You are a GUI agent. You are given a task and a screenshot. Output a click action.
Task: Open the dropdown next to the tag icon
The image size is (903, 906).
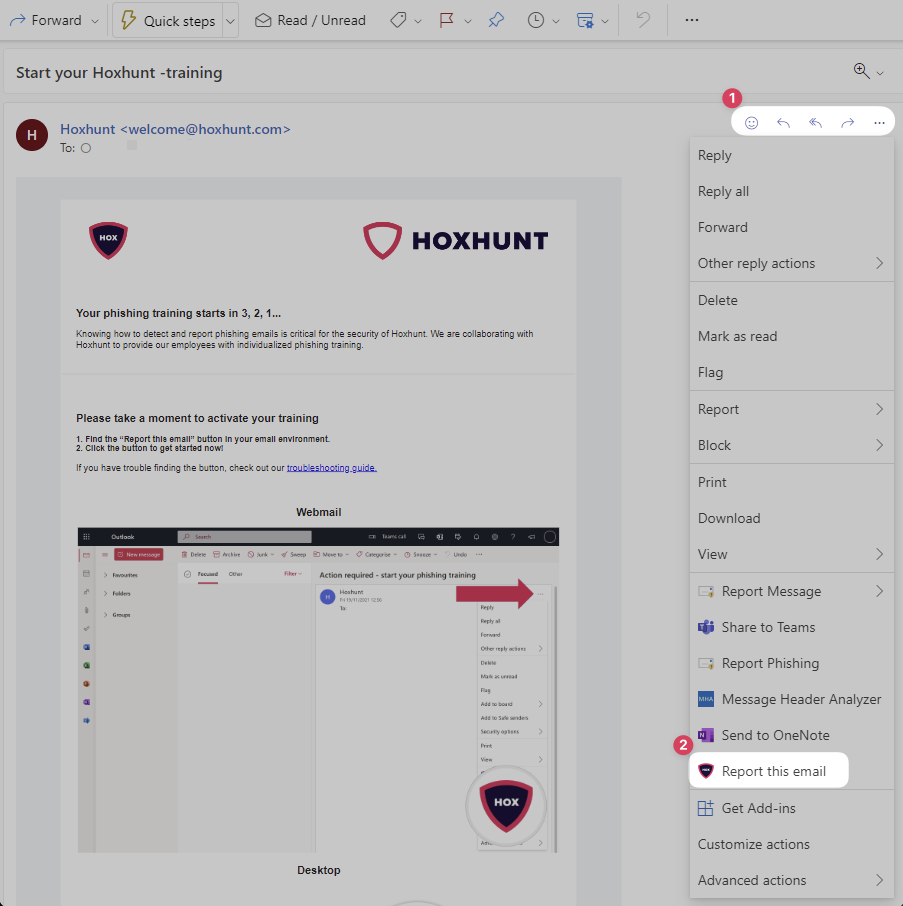pyautogui.click(x=418, y=21)
